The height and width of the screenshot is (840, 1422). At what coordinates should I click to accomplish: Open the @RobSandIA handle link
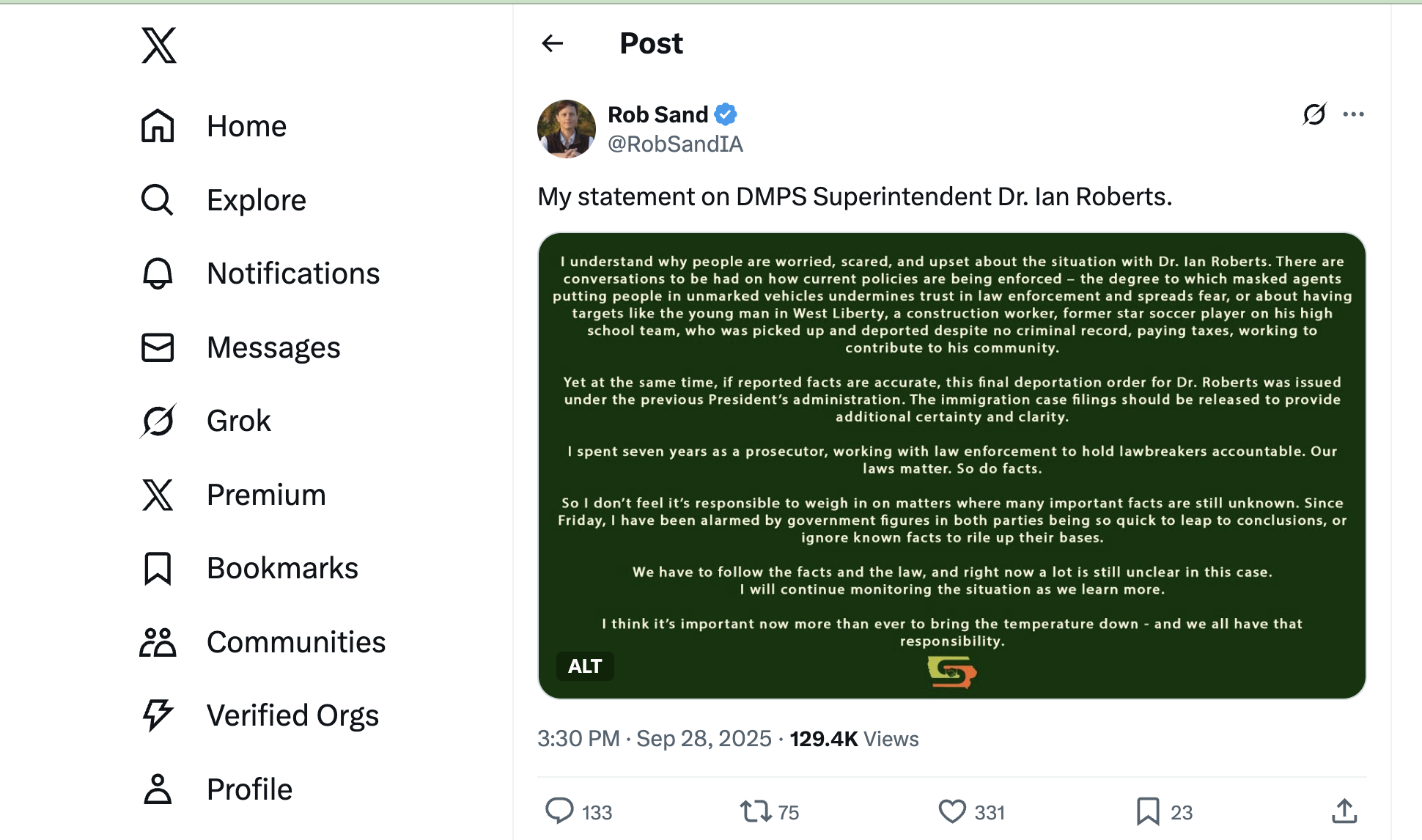[675, 144]
